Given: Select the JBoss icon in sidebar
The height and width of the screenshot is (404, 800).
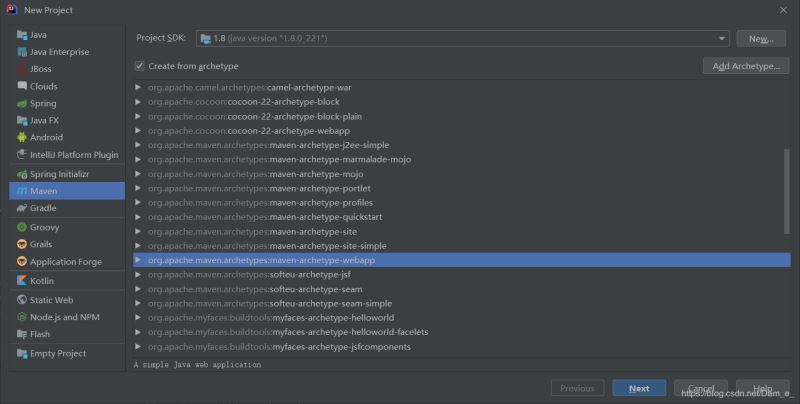Looking at the screenshot, I should [x=21, y=69].
